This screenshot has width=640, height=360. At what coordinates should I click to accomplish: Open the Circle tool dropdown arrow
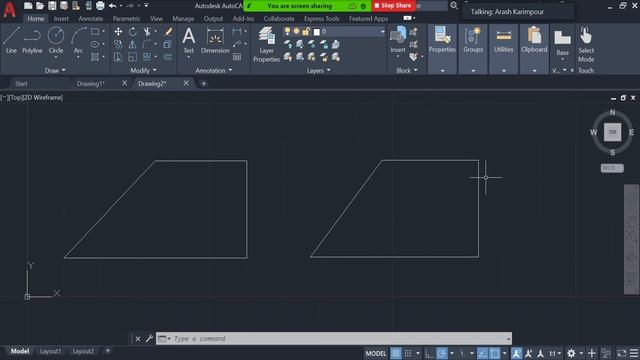click(56, 57)
